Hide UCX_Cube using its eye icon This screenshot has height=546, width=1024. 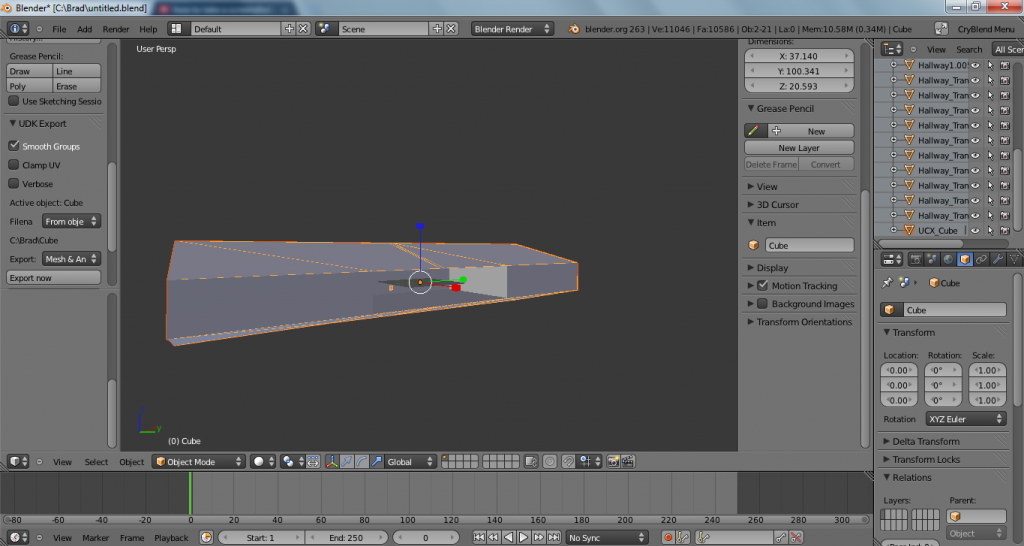pyautogui.click(x=975, y=231)
